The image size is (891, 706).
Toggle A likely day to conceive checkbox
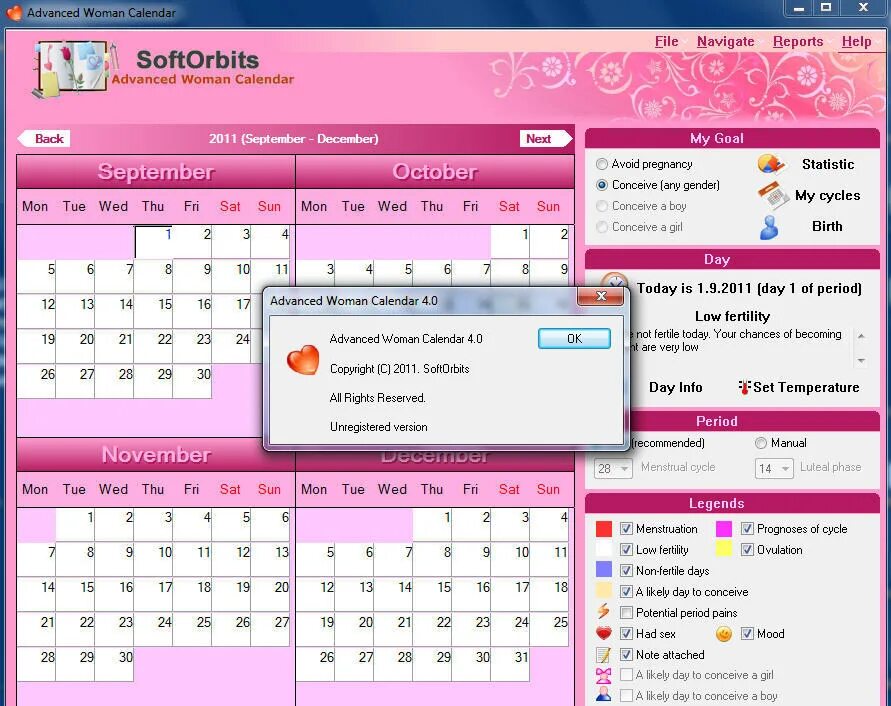click(x=626, y=592)
